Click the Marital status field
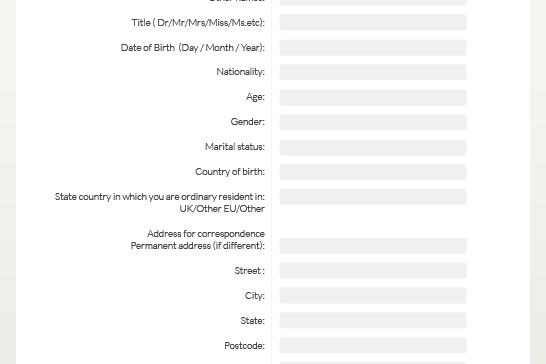 click(373, 147)
